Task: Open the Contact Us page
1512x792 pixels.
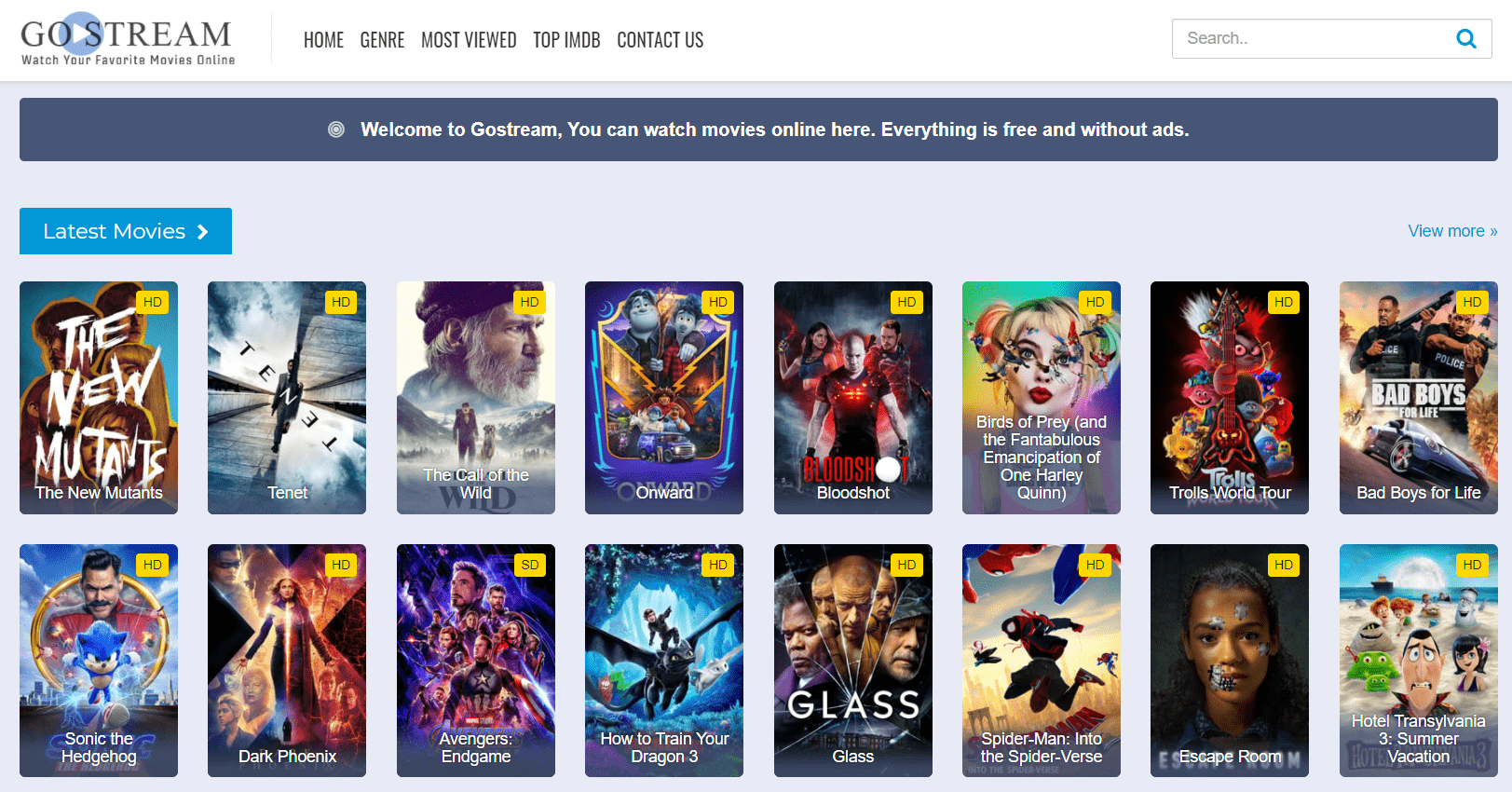Action: coord(660,40)
